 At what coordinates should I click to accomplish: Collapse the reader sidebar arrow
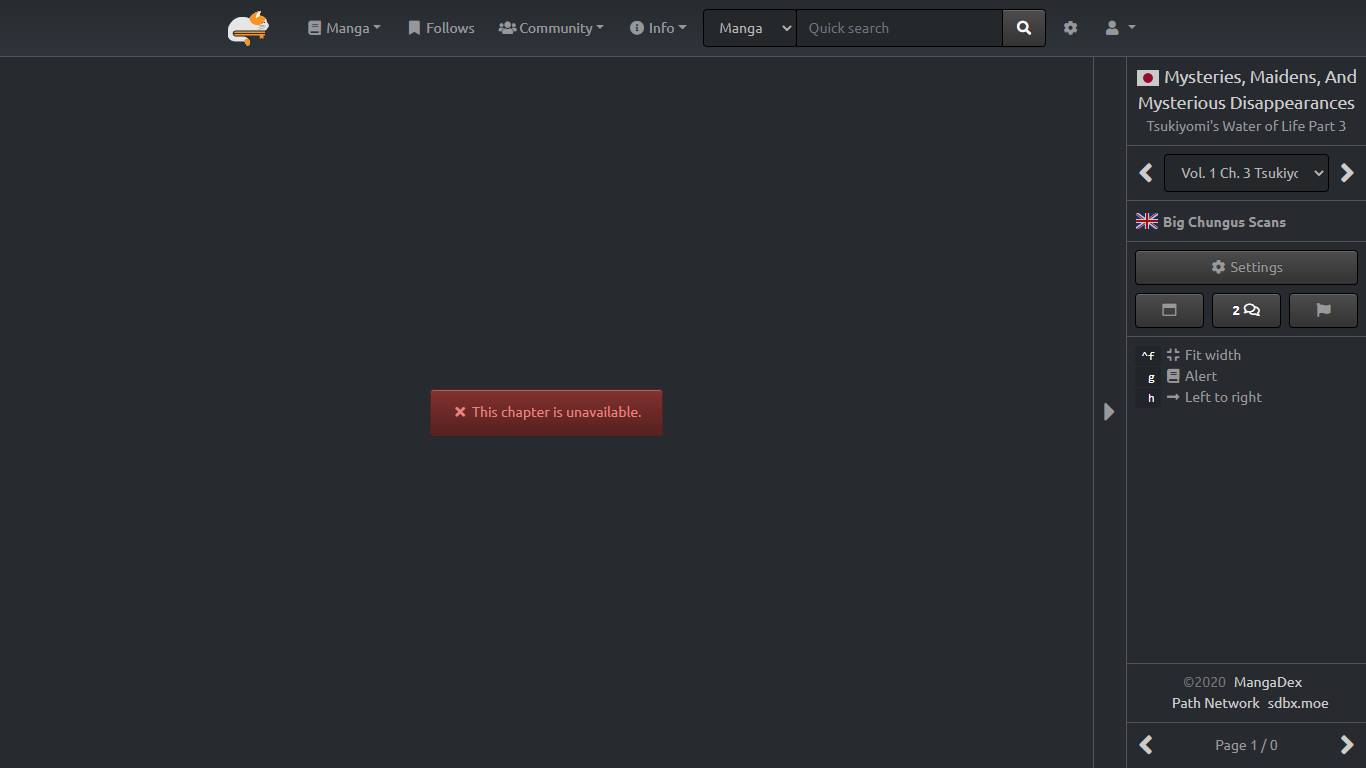click(x=1109, y=411)
